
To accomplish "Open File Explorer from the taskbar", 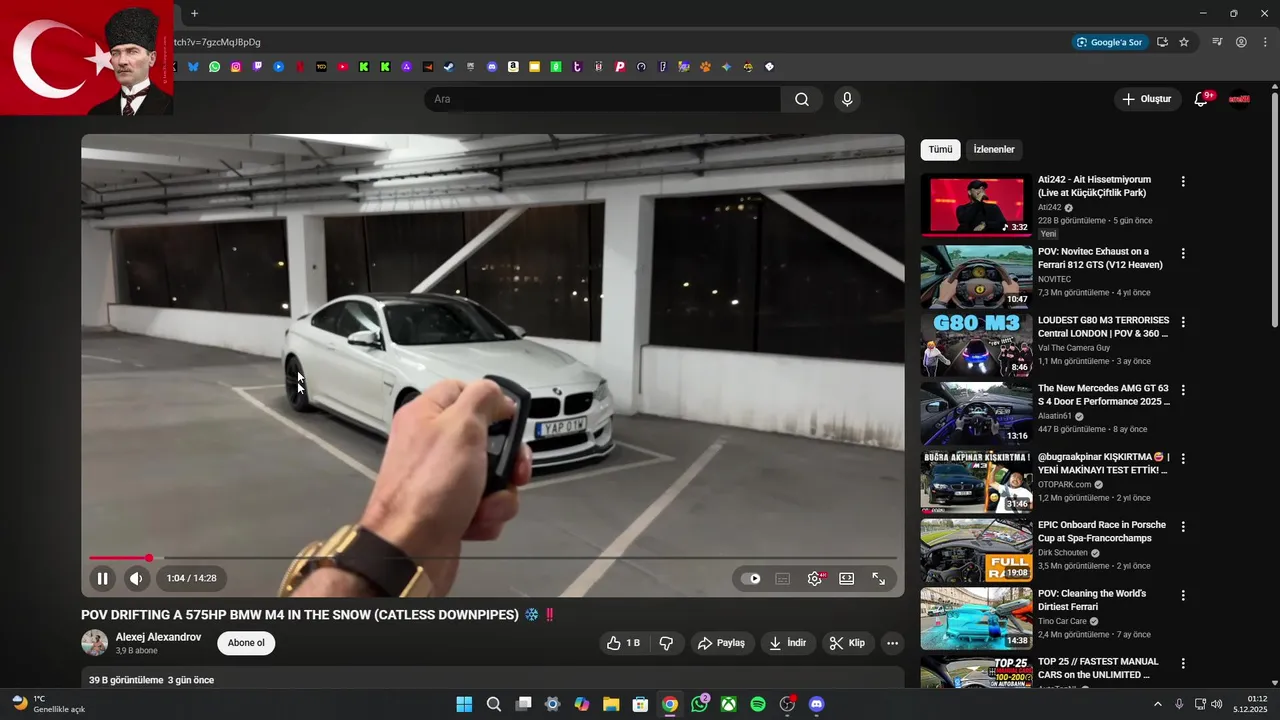I will [x=611, y=704].
